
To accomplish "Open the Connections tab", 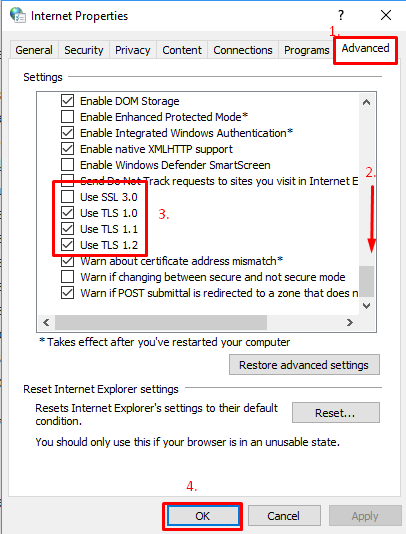I will point(243,50).
